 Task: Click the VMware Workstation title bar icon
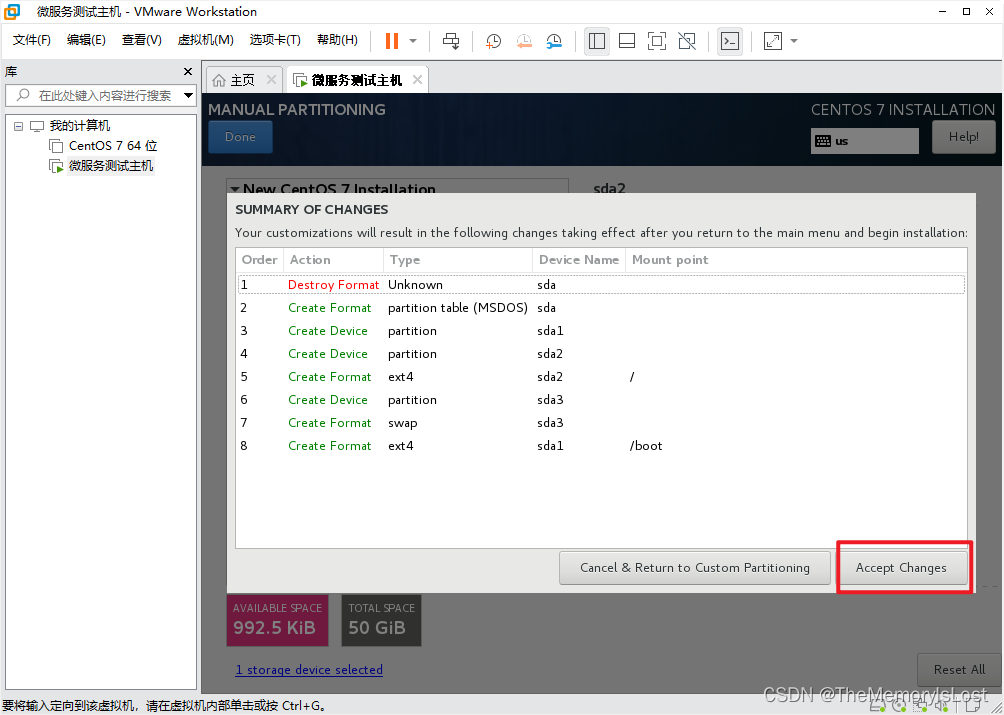12,12
